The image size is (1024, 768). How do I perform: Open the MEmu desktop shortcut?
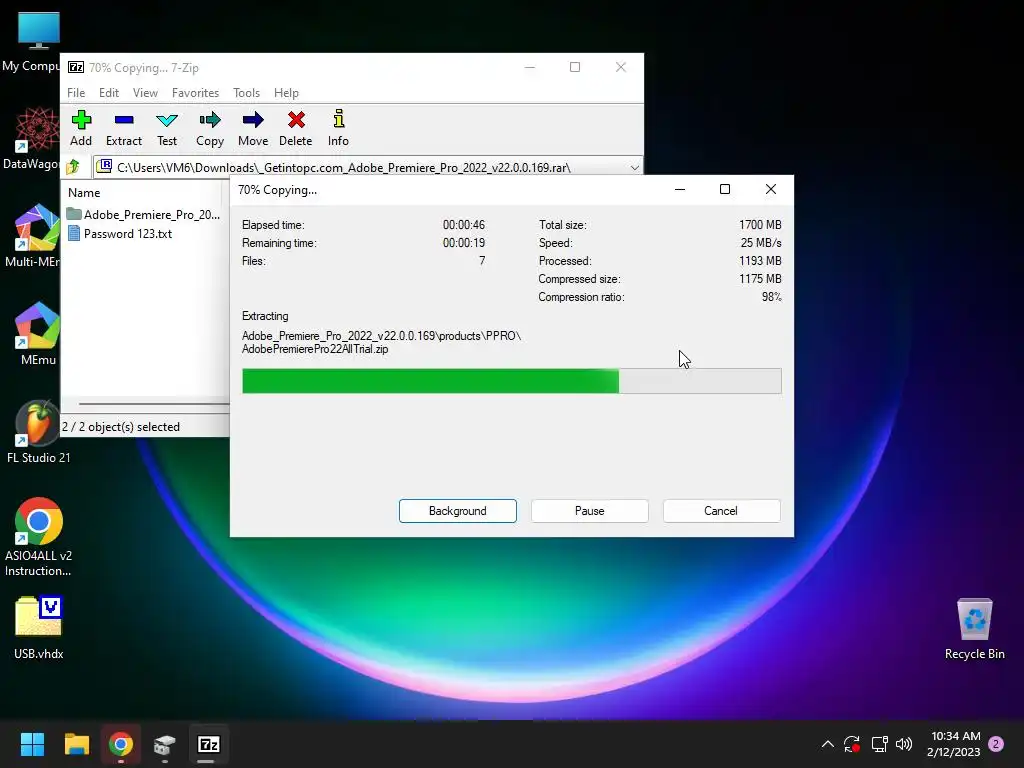tap(38, 334)
